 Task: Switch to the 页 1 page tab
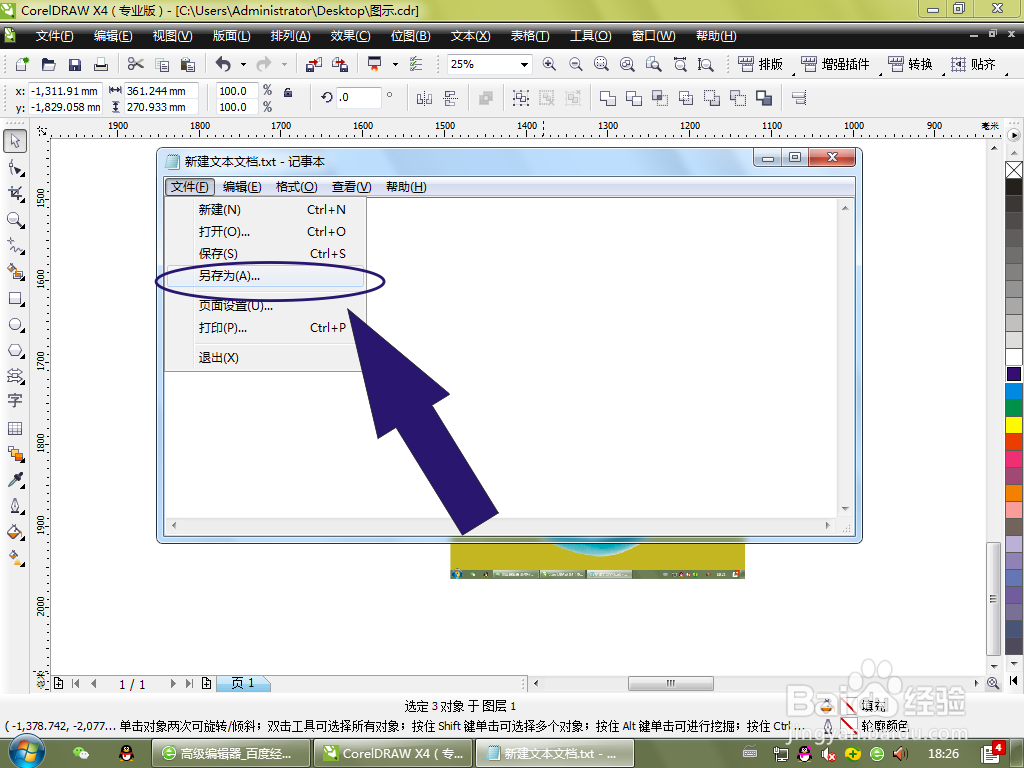coord(243,683)
